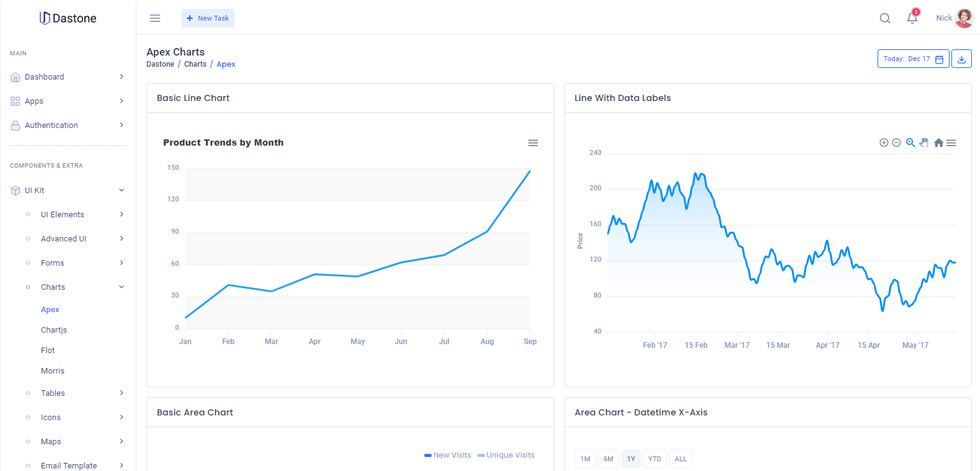980x471 pixels.
Task: Click the zoom out minus chart icon
Action: pos(896,142)
